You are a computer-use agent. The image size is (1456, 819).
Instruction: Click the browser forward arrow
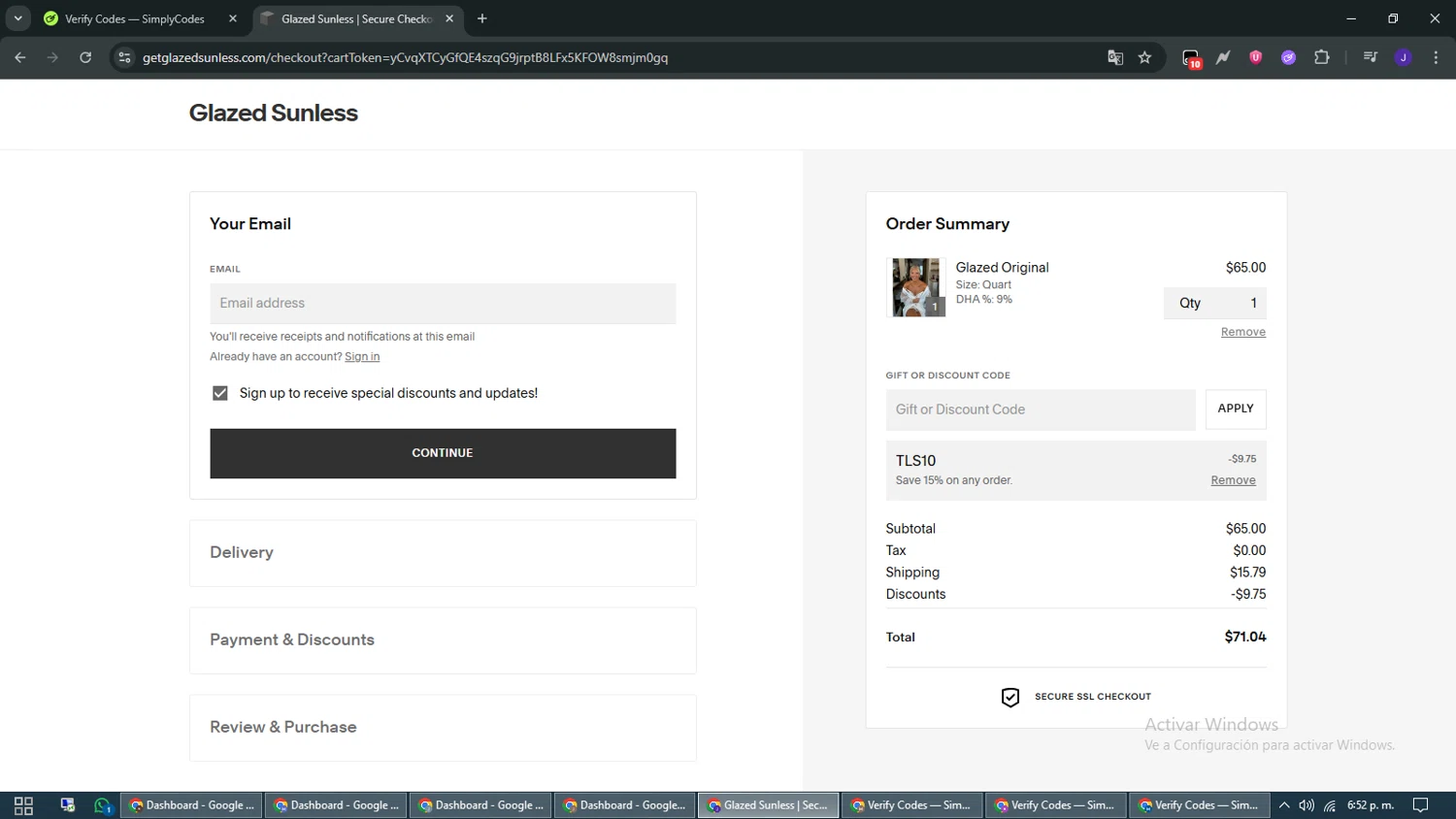click(x=52, y=57)
